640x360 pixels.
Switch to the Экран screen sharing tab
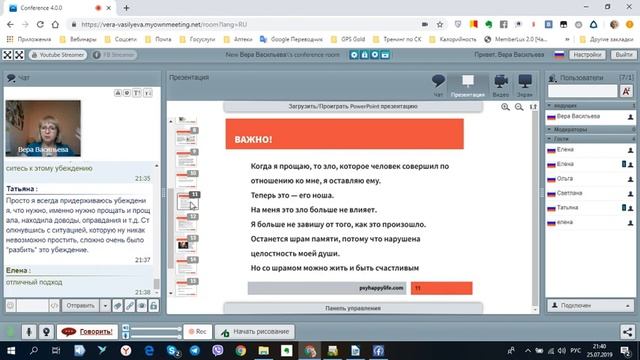(525, 85)
